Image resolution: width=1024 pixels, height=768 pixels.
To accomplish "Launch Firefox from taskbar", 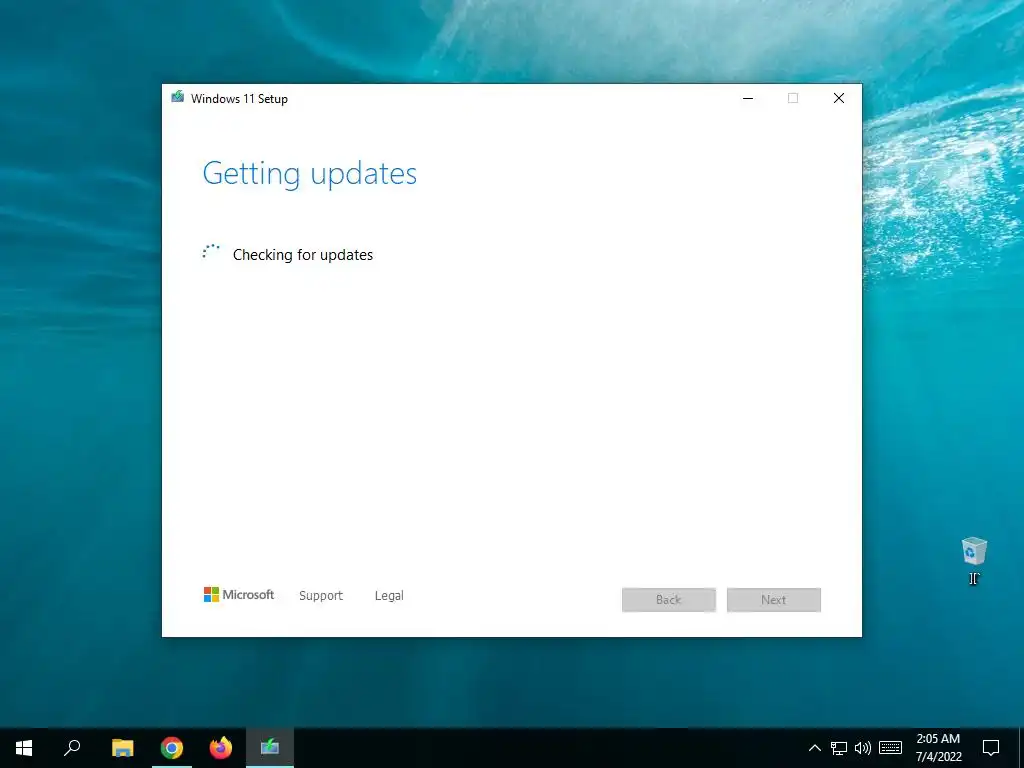I will point(221,748).
